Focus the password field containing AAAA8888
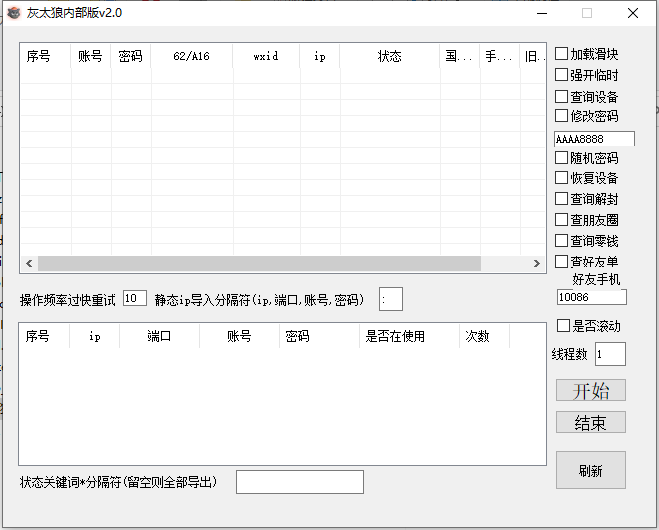This screenshot has width=659, height=530. click(594, 139)
